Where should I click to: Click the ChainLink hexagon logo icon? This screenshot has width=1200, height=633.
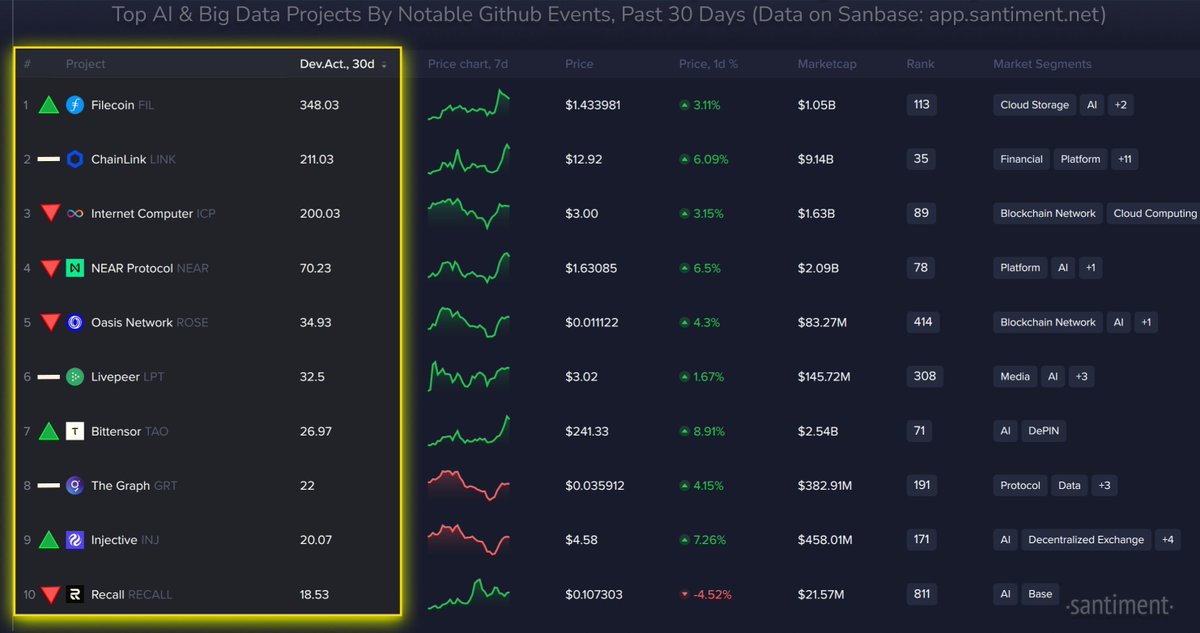[x=75, y=159]
